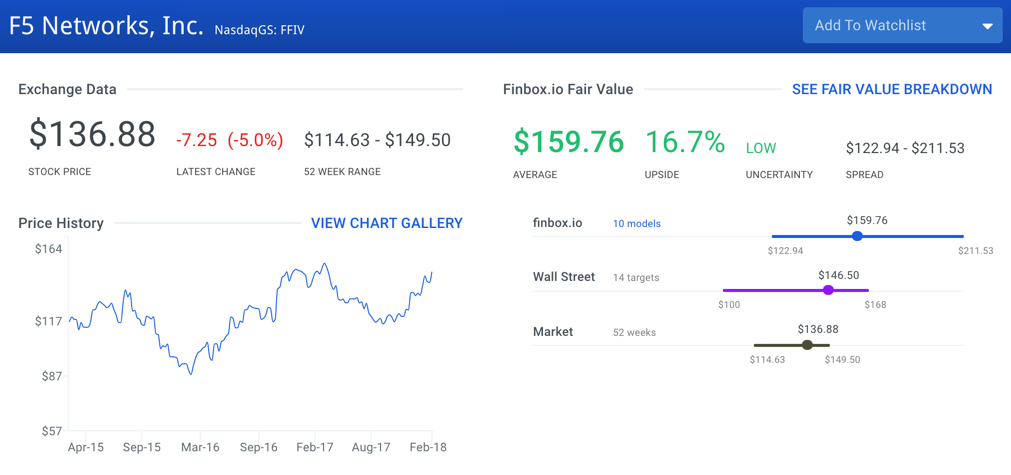
Task: Click the 16.7% upside value
Action: [685, 142]
